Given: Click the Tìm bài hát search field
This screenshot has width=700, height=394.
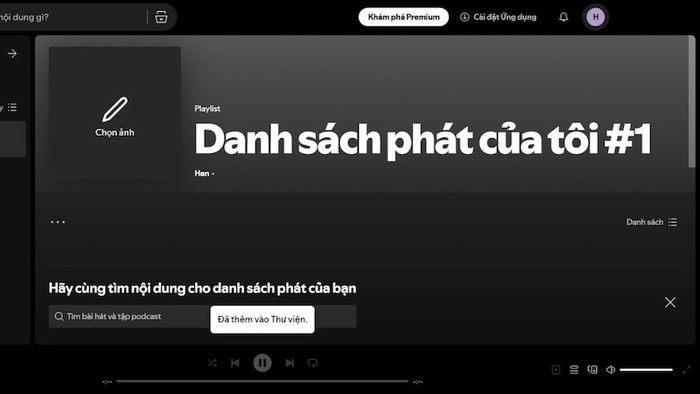Looking at the screenshot, I should click(202, 316).
